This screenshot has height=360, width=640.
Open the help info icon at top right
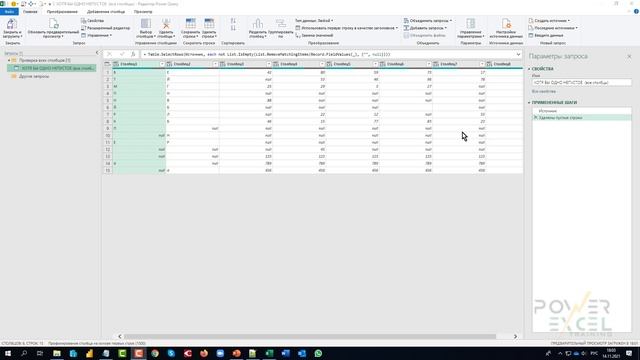636,11
